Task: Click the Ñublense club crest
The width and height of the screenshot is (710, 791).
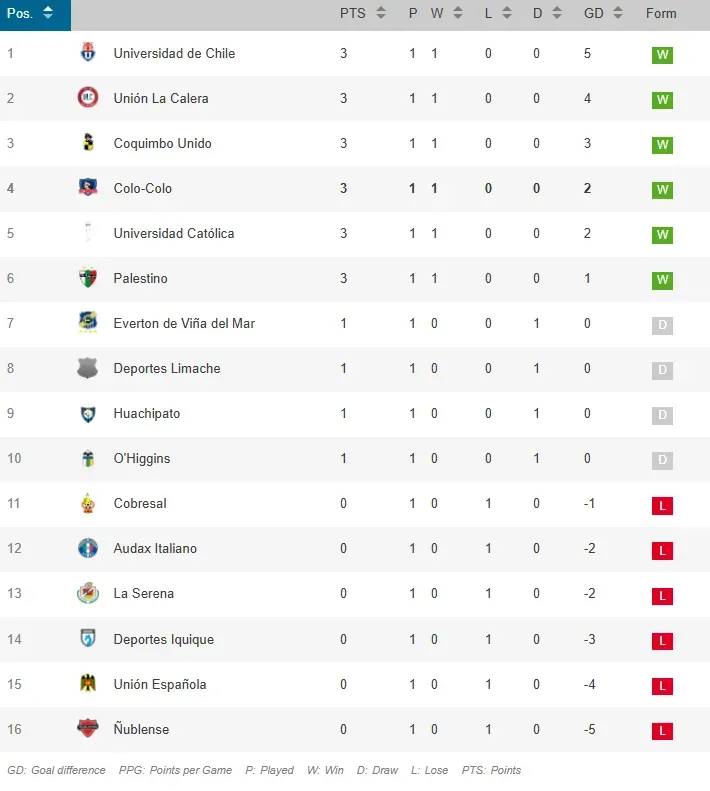Action: (88, 729)
